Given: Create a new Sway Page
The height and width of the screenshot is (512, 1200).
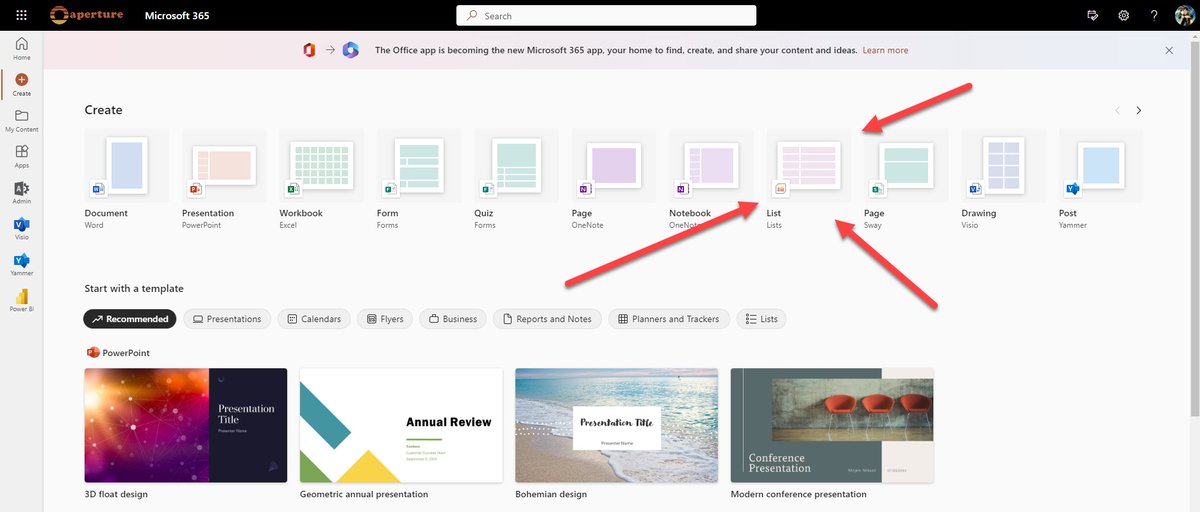Looking at the screenshot, I should (905, 179).
